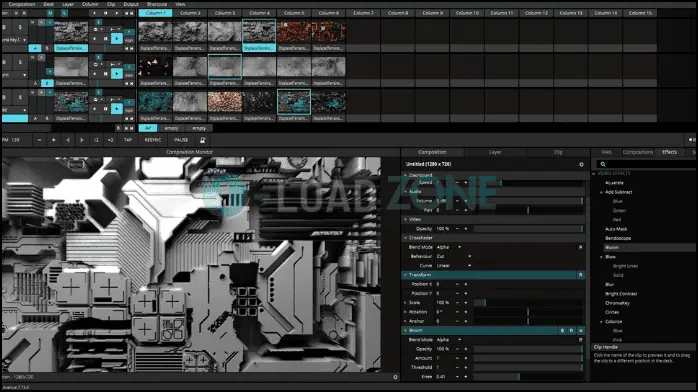Collapse the Audio section
This screenshot has width=698, height=392.
(406, 191)
